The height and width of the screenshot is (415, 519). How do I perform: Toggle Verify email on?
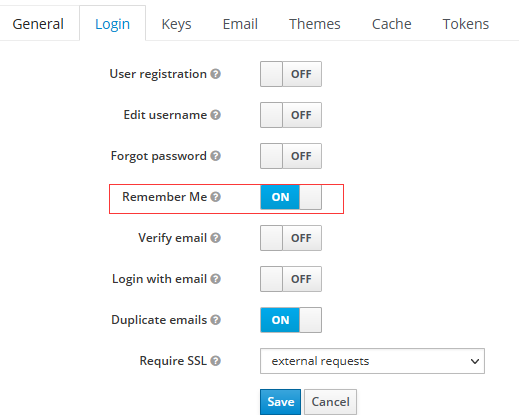tap(291, 238)
